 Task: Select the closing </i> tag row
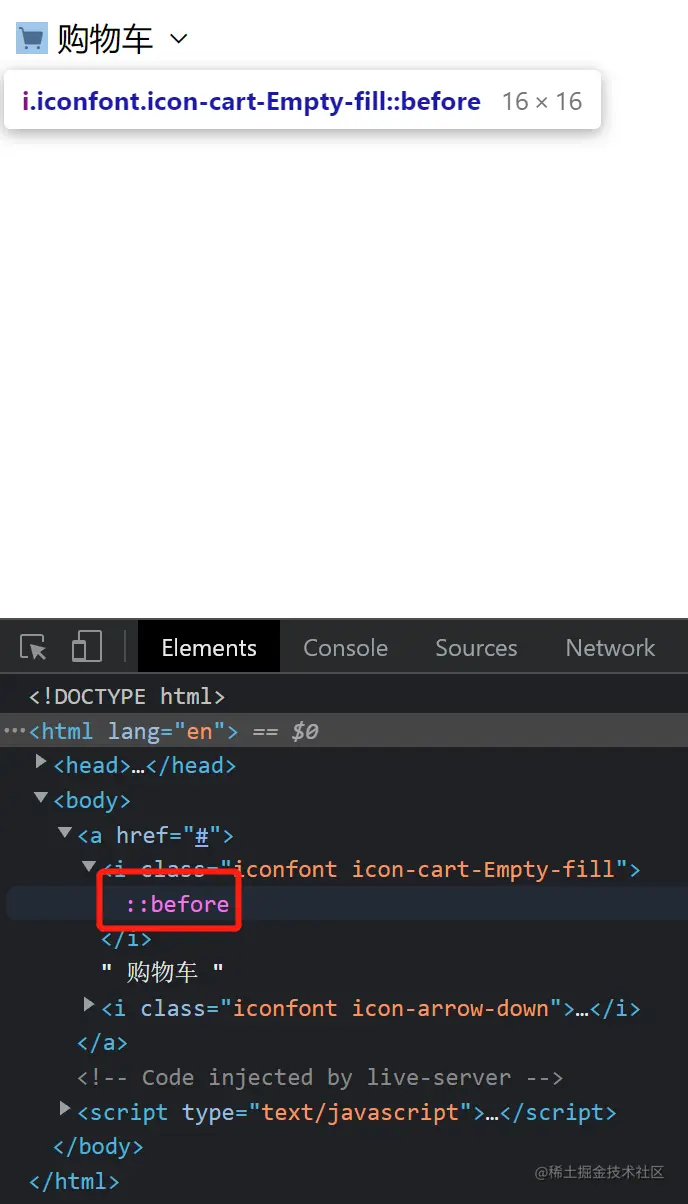126,938
